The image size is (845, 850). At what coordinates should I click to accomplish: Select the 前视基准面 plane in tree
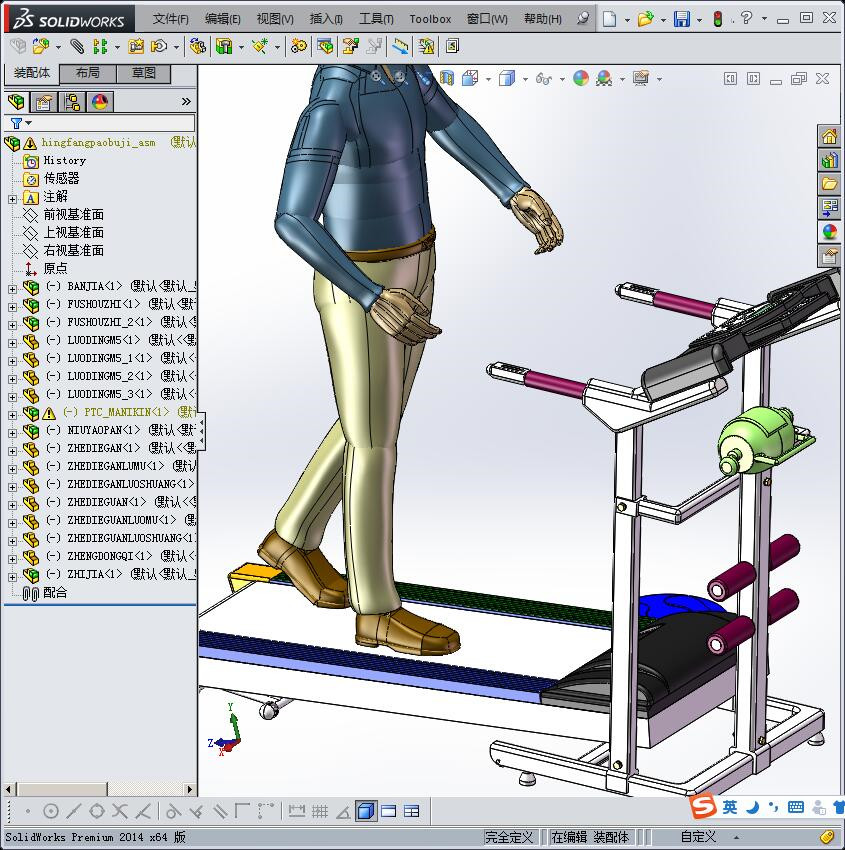tap(73, 215)
